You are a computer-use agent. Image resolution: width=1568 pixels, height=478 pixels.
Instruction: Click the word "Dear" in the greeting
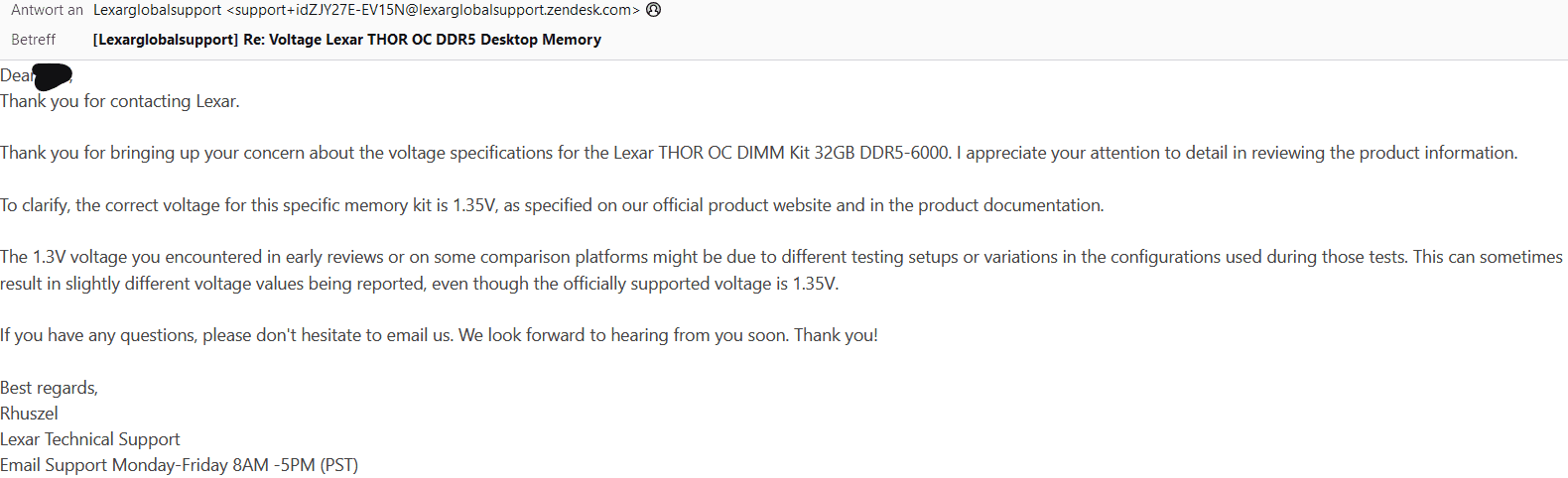tap(16, 75)
